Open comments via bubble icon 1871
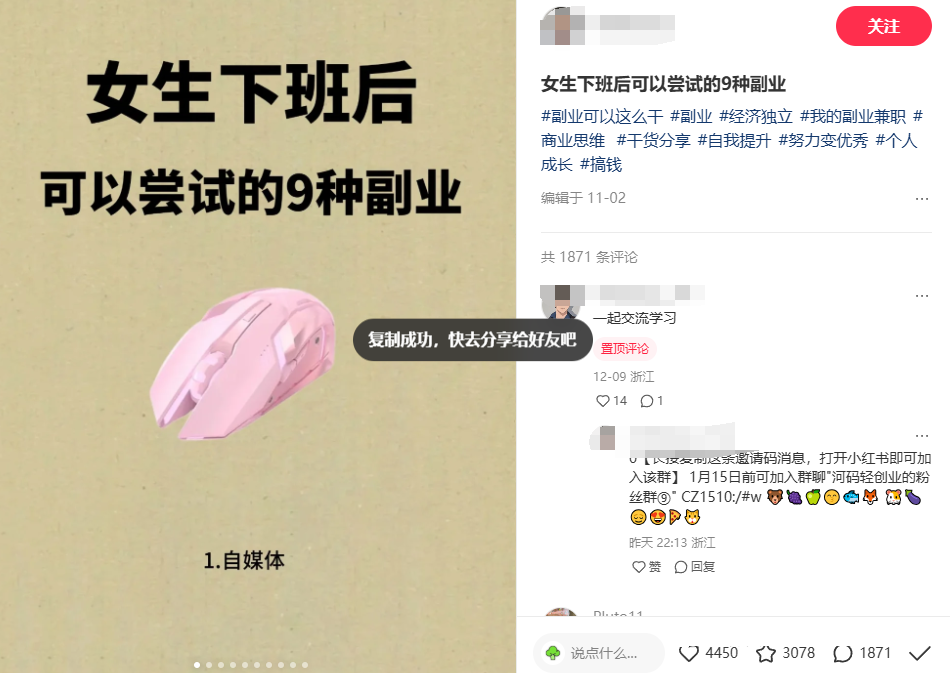Image resolution: width=950 pixels, height=673 pixels. pyautogui.click(x=843, y=653)
